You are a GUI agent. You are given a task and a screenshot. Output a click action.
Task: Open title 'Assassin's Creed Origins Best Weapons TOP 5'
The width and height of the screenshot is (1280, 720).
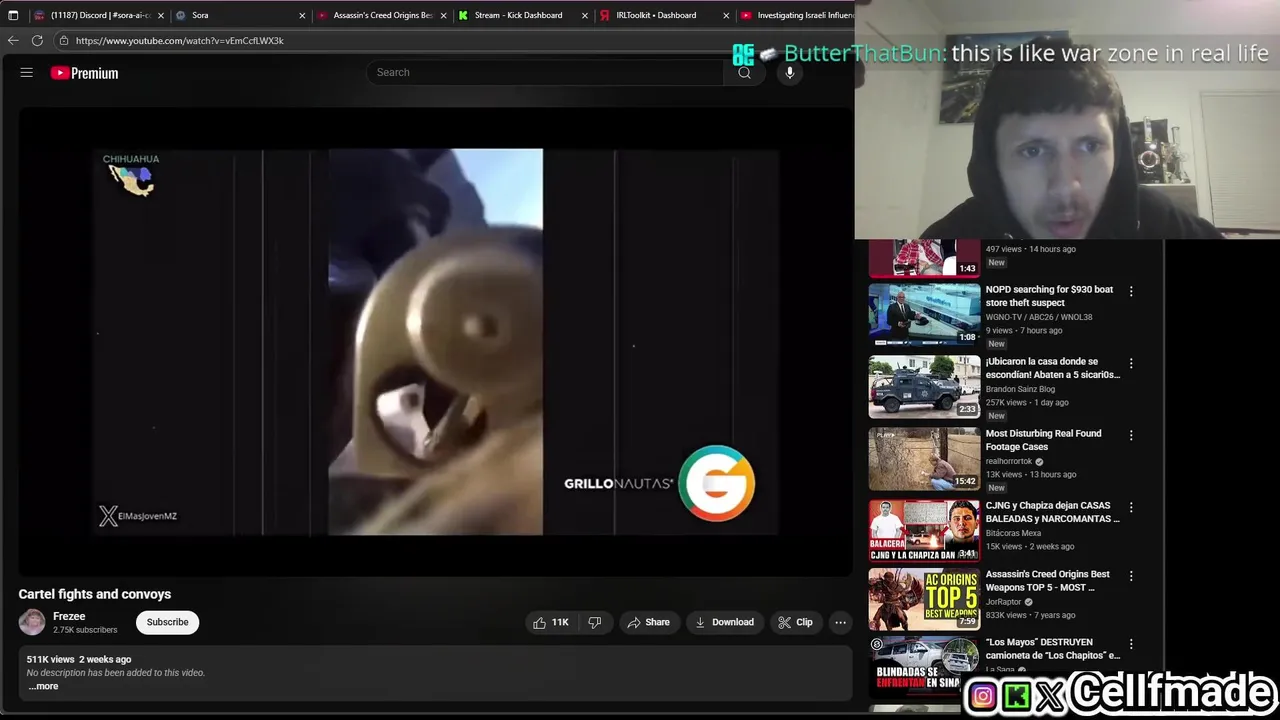pos(1048,581)
